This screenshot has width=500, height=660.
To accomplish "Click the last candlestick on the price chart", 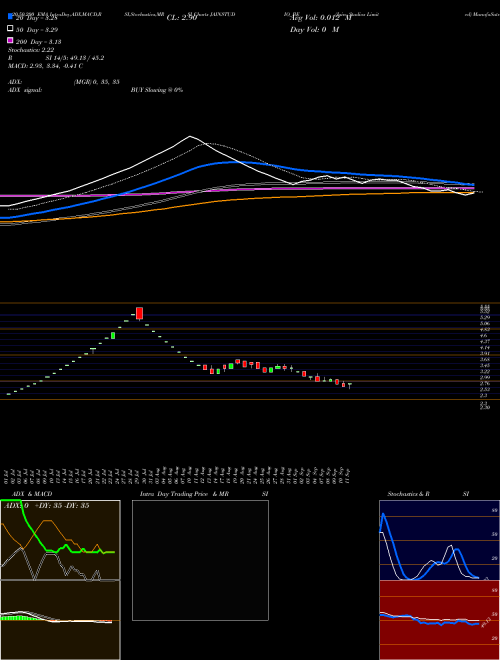I will 349,386.
